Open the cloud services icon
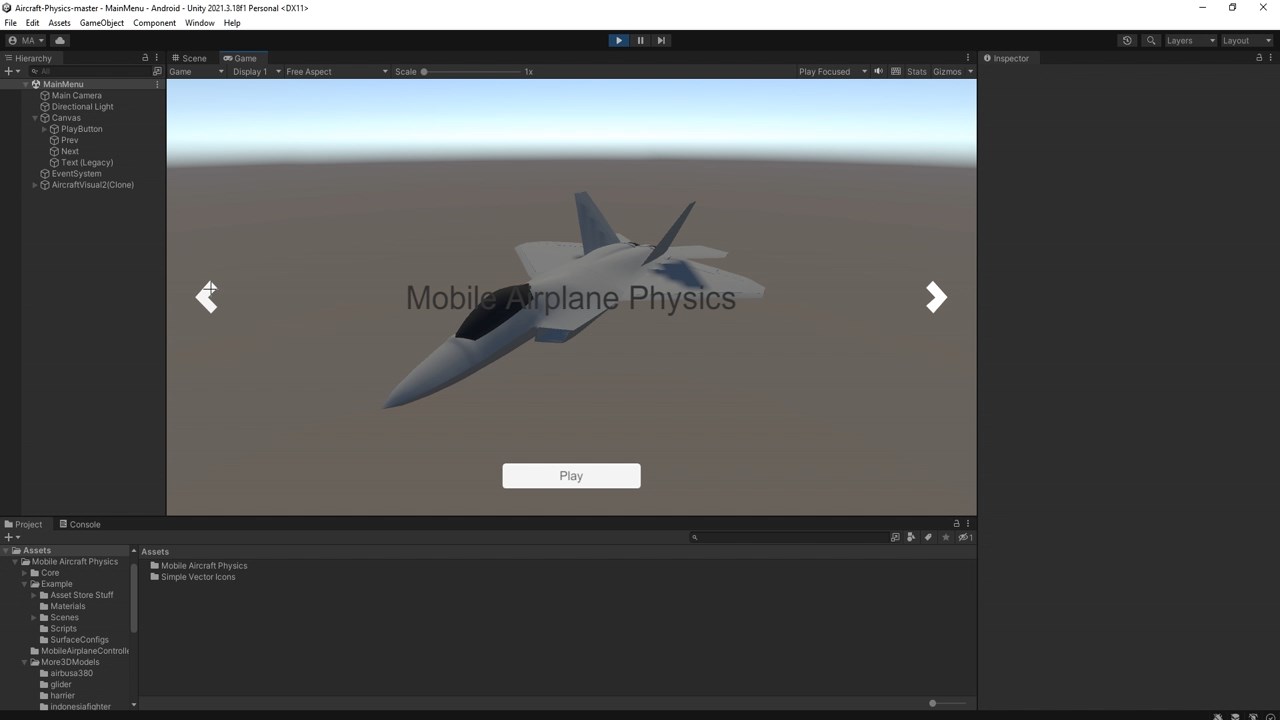The width and height of the screenshot is (1280, 720). pyautogui.click(x=60, y=41)
